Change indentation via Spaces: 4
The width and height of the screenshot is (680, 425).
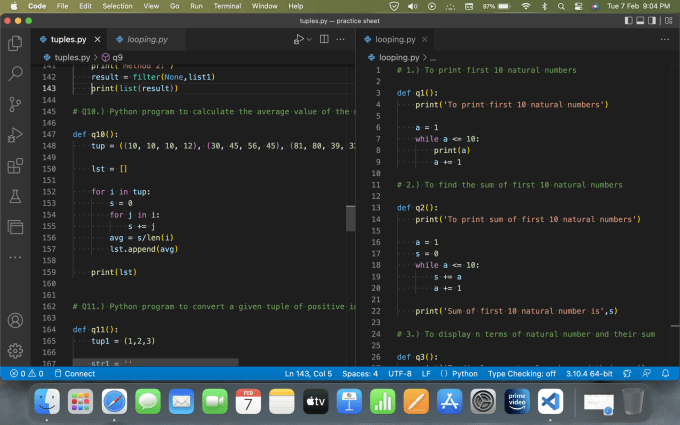pyautogui.click(x=360, y=373)
